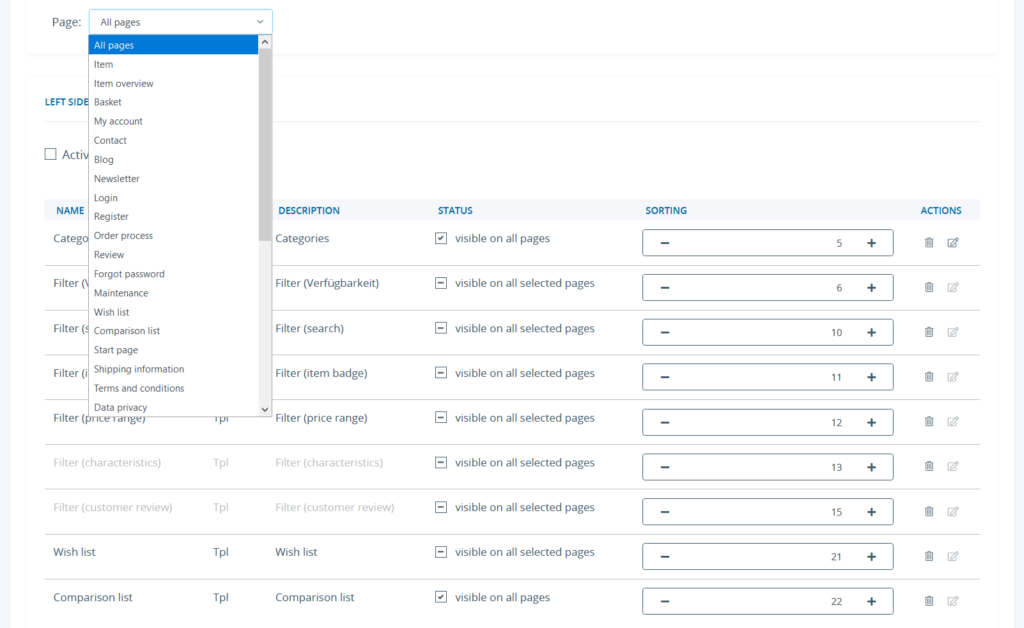Edit the Categories box entry

pyautogui.click(x=952, y=242)
